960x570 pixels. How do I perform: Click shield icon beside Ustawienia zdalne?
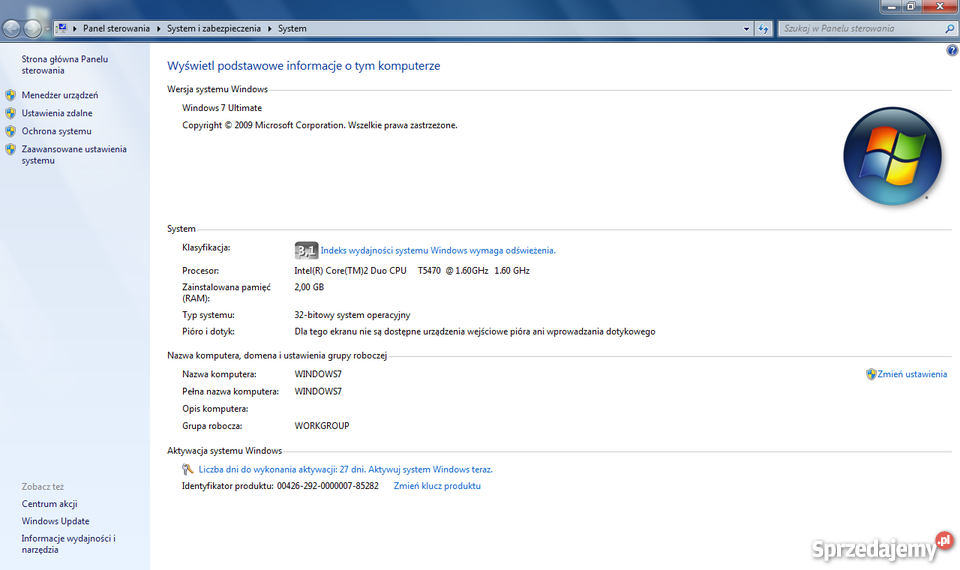pos(10,113)
